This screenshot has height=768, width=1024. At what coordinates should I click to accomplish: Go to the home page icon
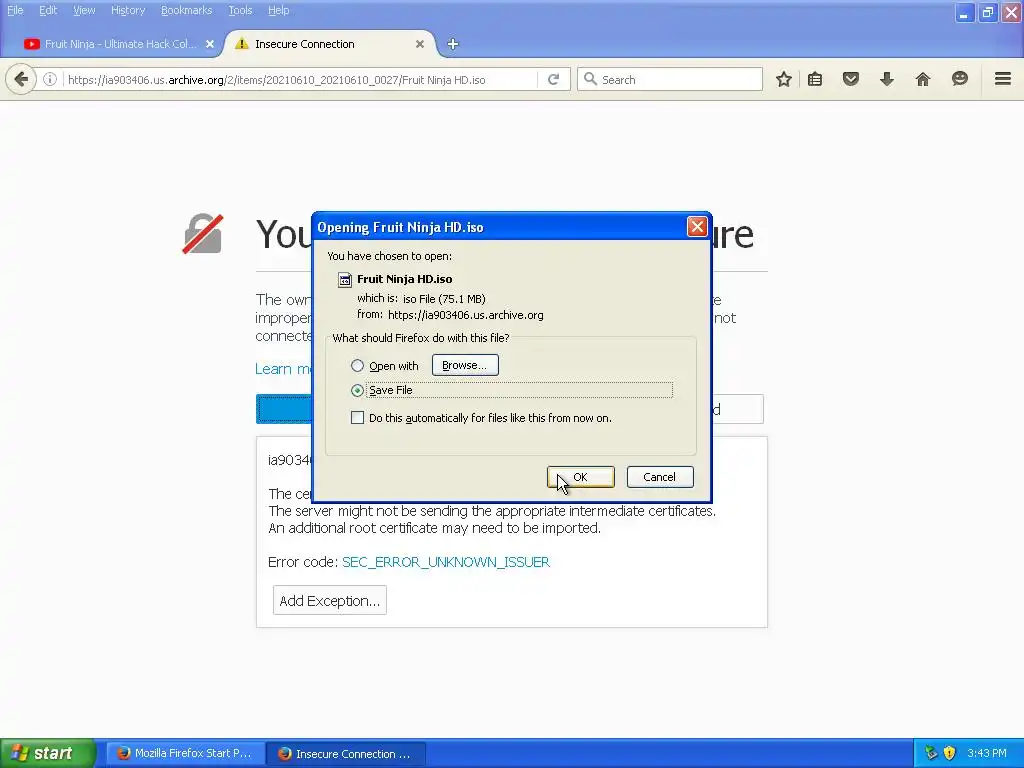923,80
